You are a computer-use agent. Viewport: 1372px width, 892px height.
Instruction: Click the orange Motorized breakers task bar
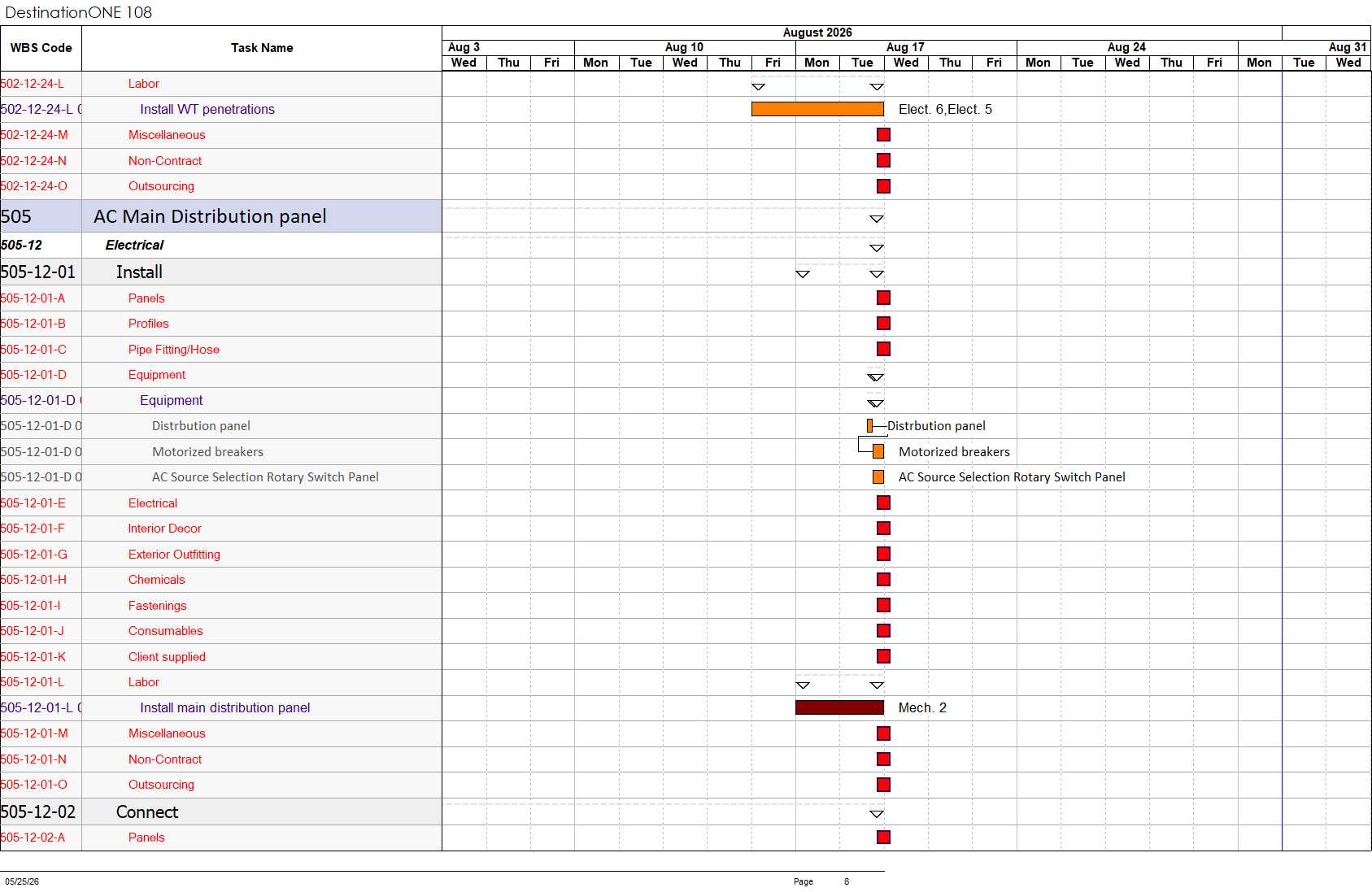(878, 451)
